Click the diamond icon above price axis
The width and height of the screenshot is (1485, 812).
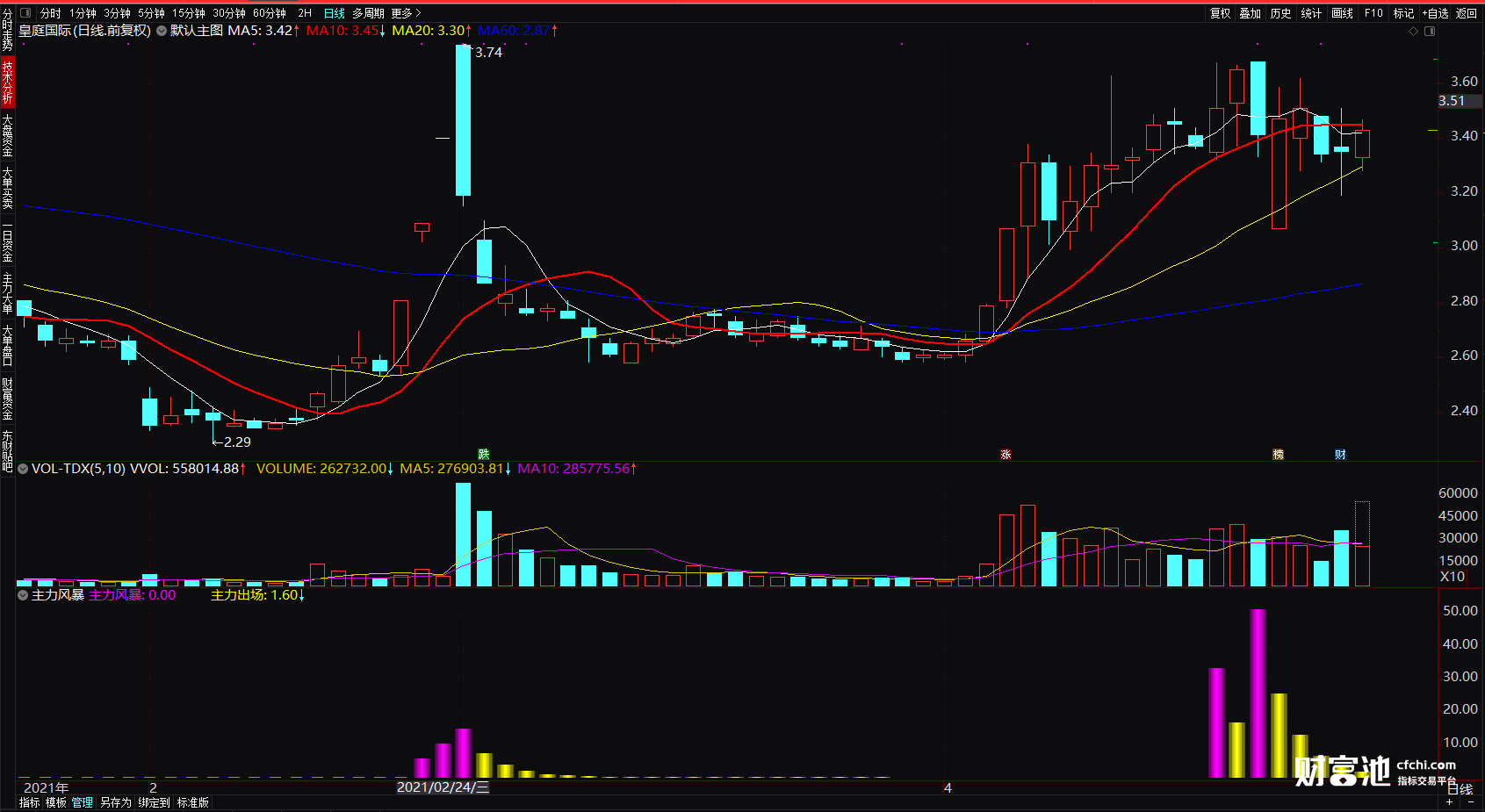tap(1413, 31)
